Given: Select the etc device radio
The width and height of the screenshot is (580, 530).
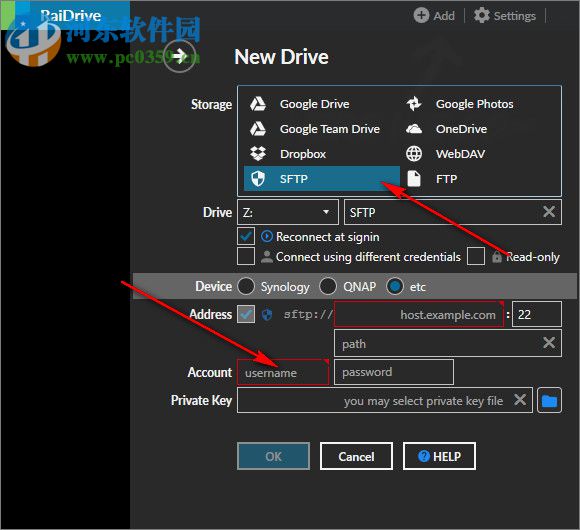Looking at the screenshot, I should point(395,286).
